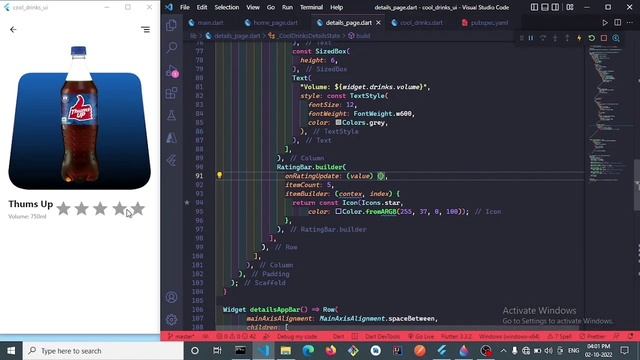Image resolution: width=640 pixels, height=360 pixels.
Task: Close the details_page.dart tab
Action: click(x=378, y=22)
